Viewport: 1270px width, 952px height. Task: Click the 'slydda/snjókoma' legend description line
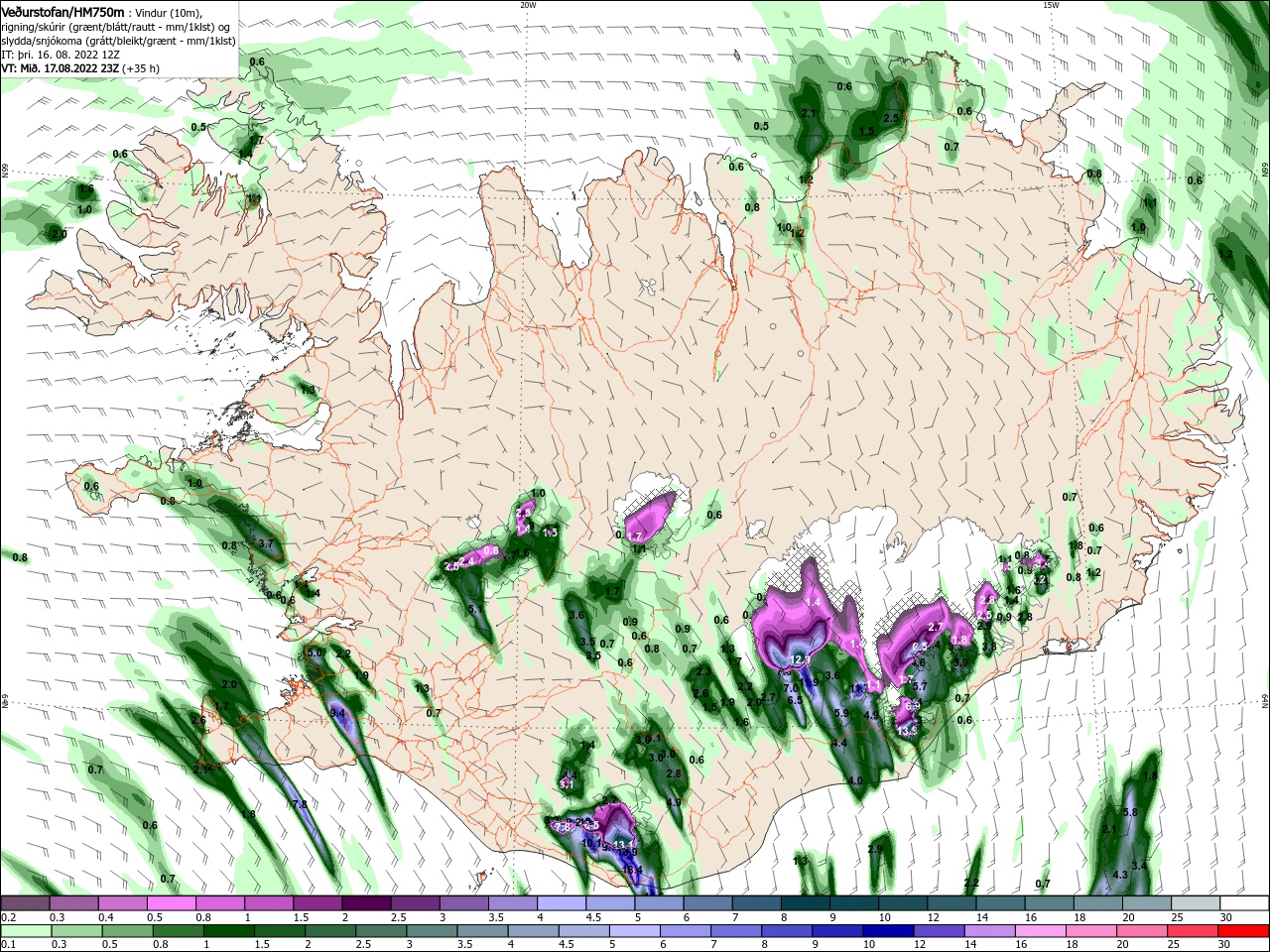(118, 41)
